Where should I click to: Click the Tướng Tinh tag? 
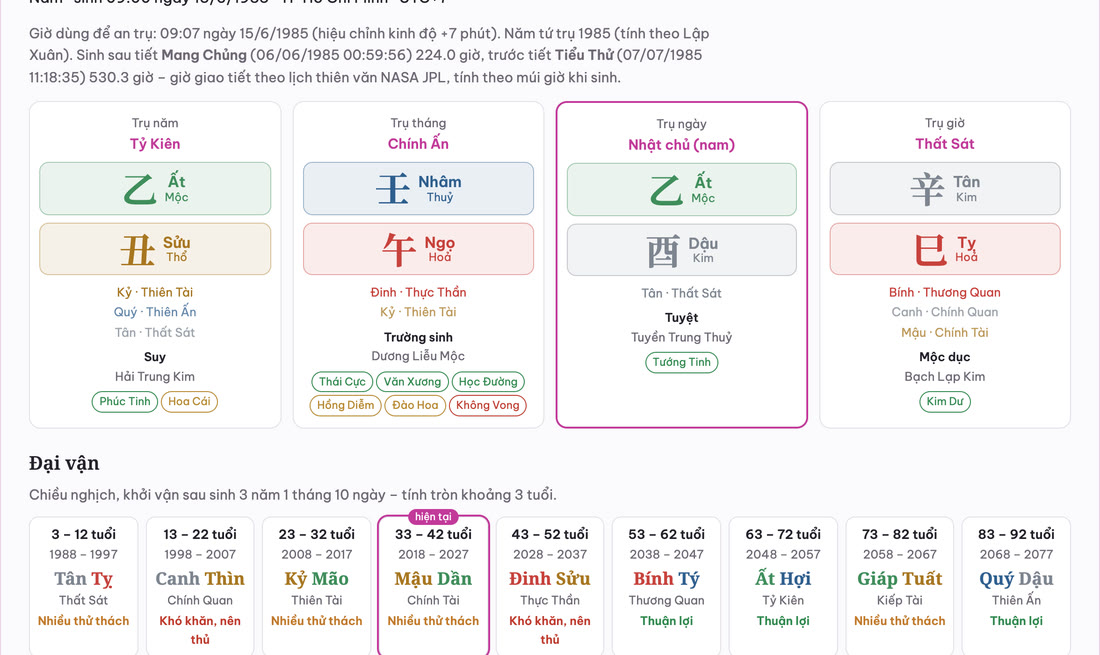[682, 363]
